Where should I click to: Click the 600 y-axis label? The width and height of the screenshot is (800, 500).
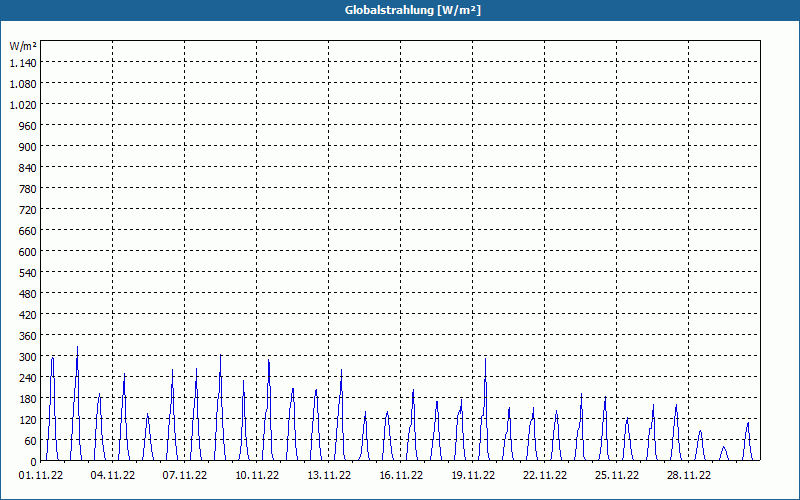pyautogui.click(x=28, y=252)
